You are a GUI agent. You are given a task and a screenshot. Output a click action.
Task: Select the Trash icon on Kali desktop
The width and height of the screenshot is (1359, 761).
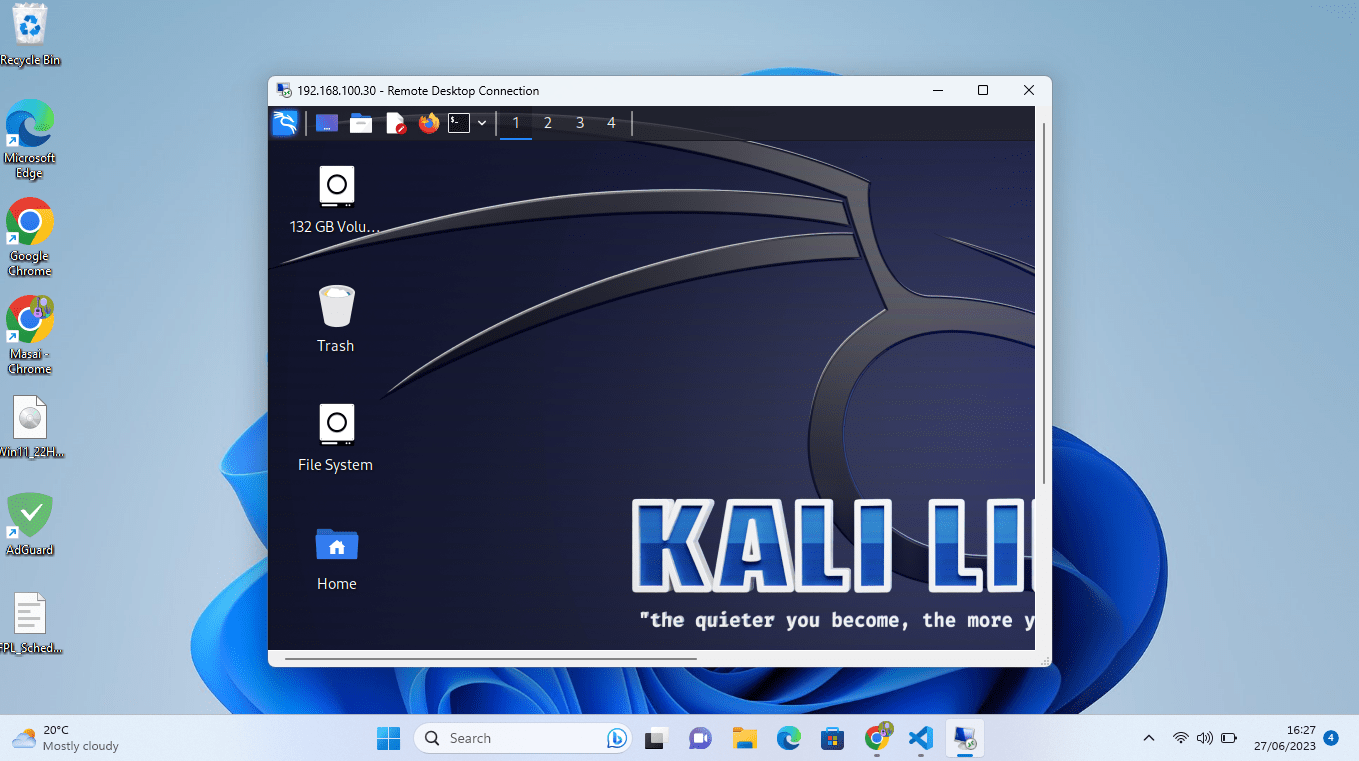[x=336, y=319]
